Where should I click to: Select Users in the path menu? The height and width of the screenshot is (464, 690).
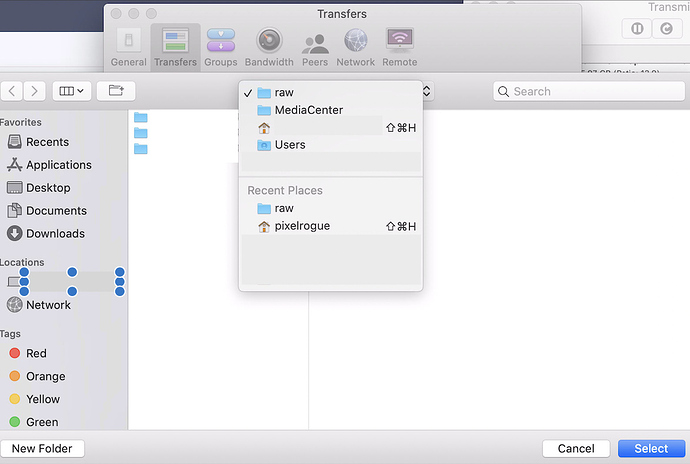pos(290,145)
